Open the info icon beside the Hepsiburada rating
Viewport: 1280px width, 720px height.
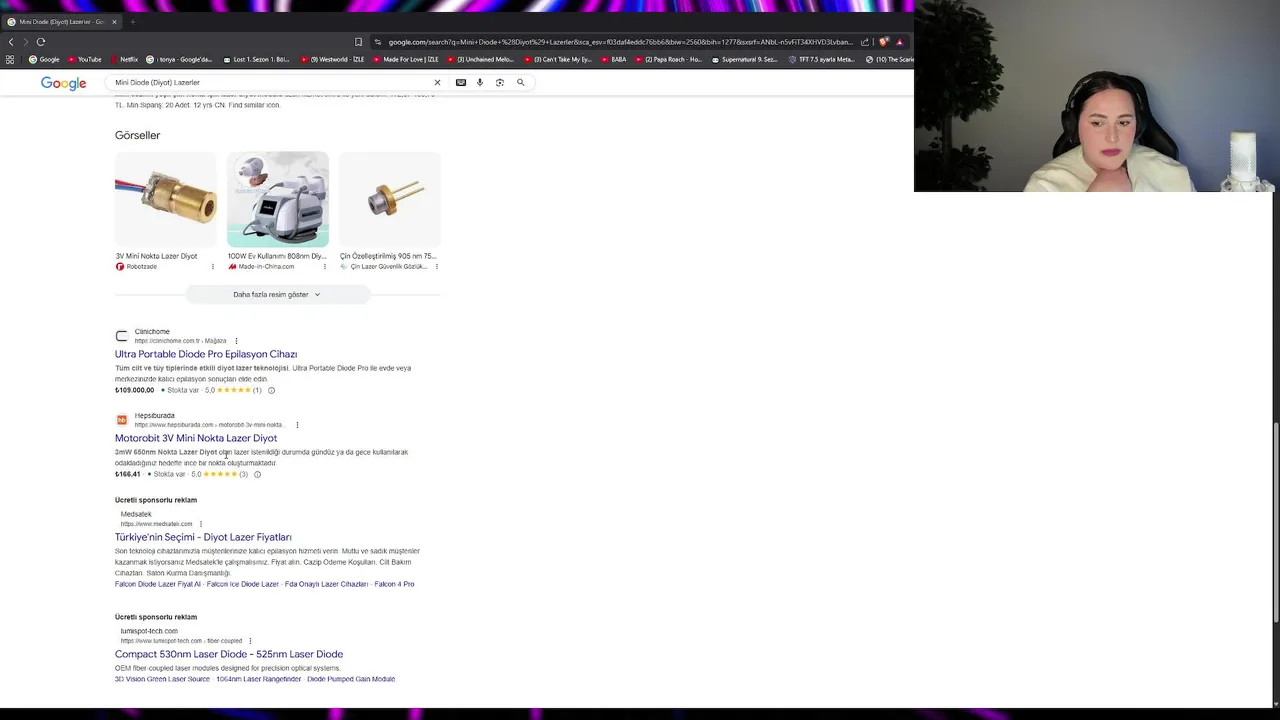[x=257, y=474]
